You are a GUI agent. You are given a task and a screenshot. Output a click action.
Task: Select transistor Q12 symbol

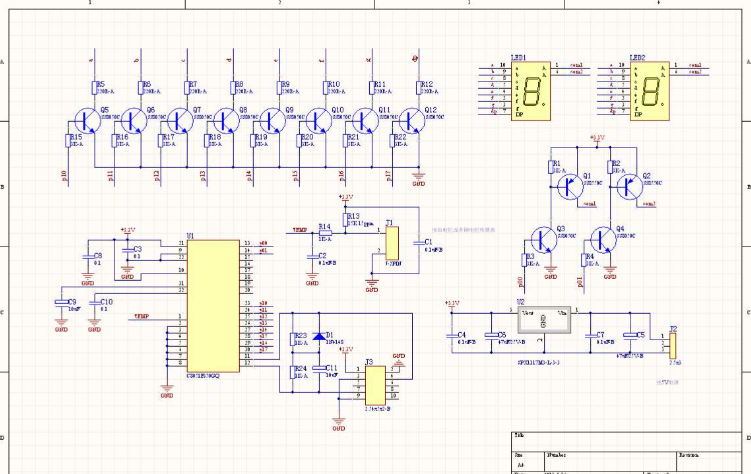410,119
